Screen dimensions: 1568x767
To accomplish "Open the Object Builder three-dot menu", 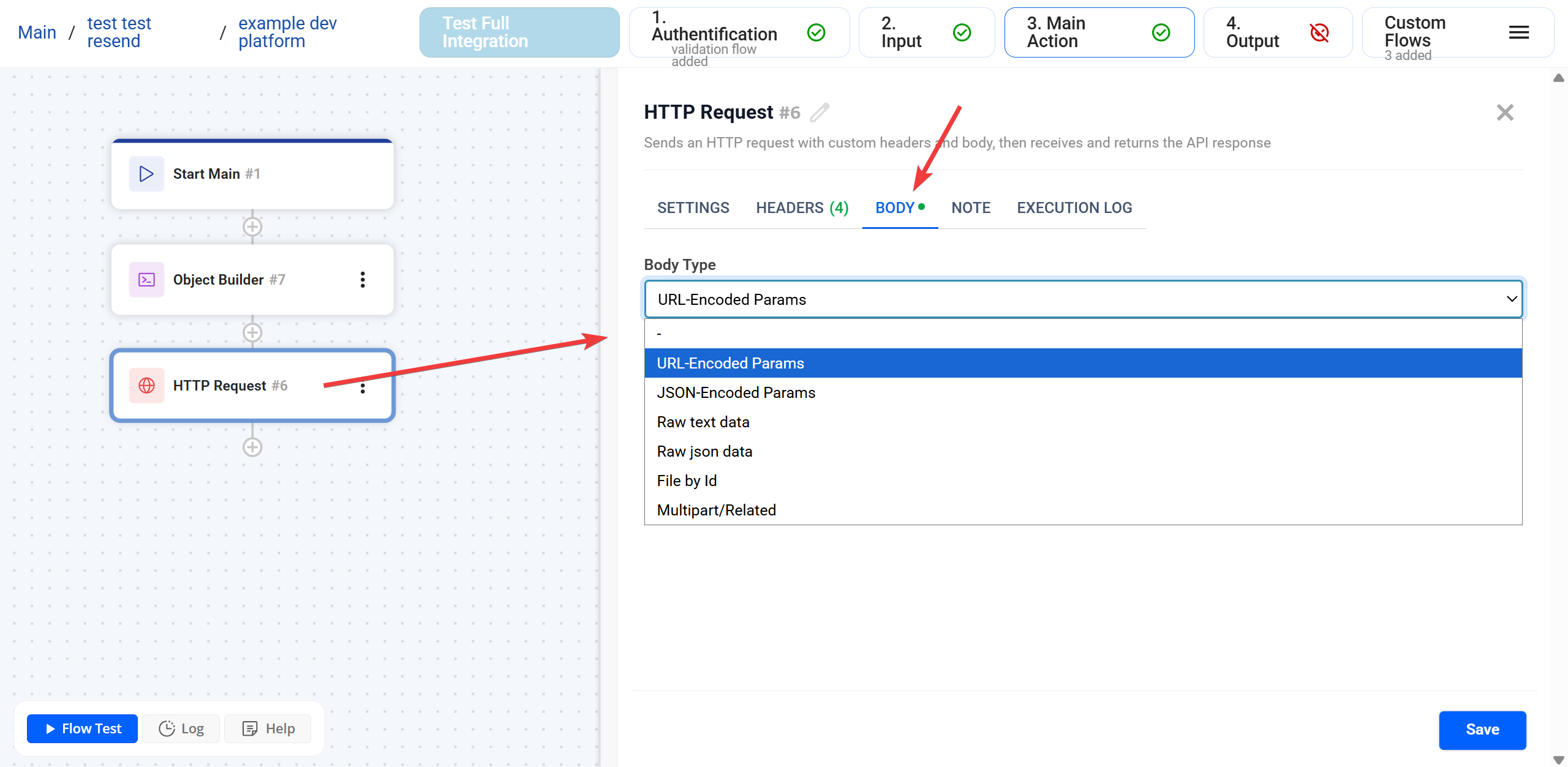I will tap(363, 280).
